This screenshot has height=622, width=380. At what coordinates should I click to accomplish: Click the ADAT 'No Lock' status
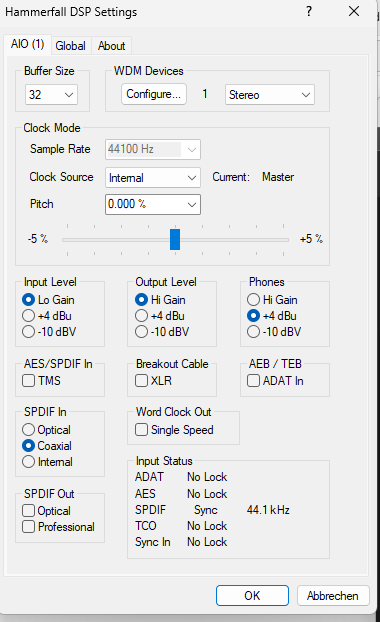click(207, 477)
